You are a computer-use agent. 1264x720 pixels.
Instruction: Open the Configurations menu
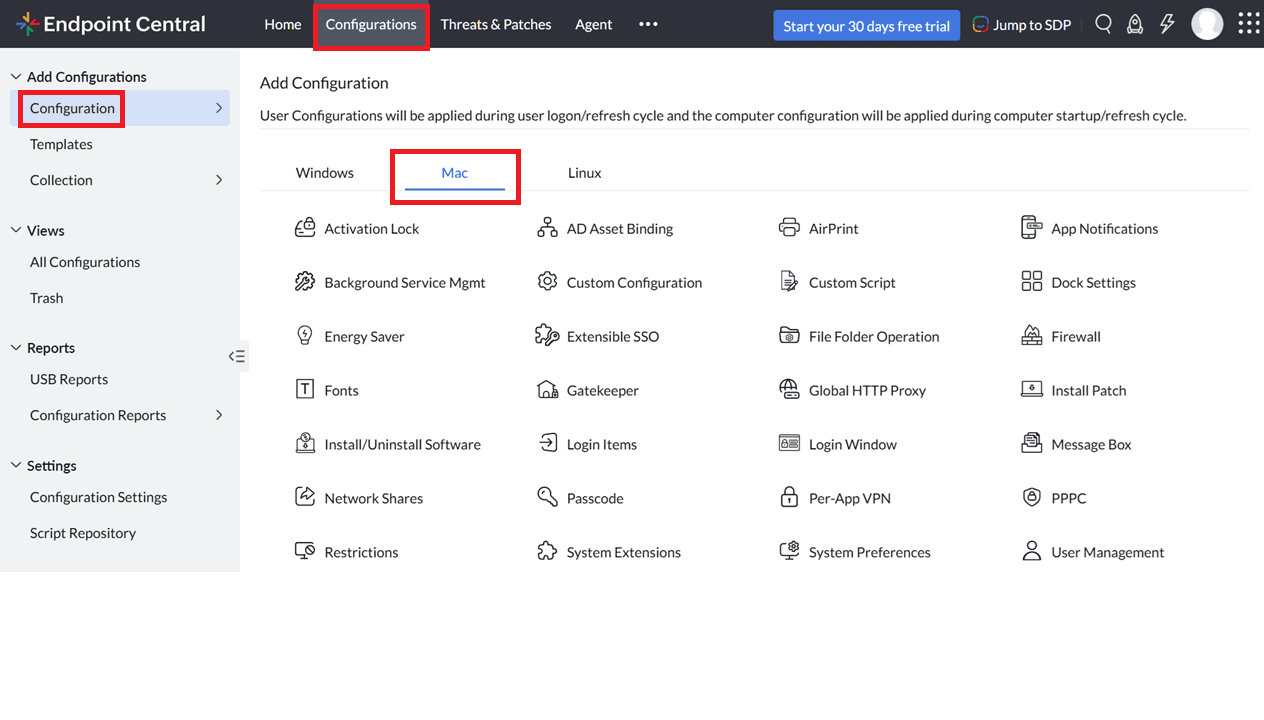click(371, 24)
